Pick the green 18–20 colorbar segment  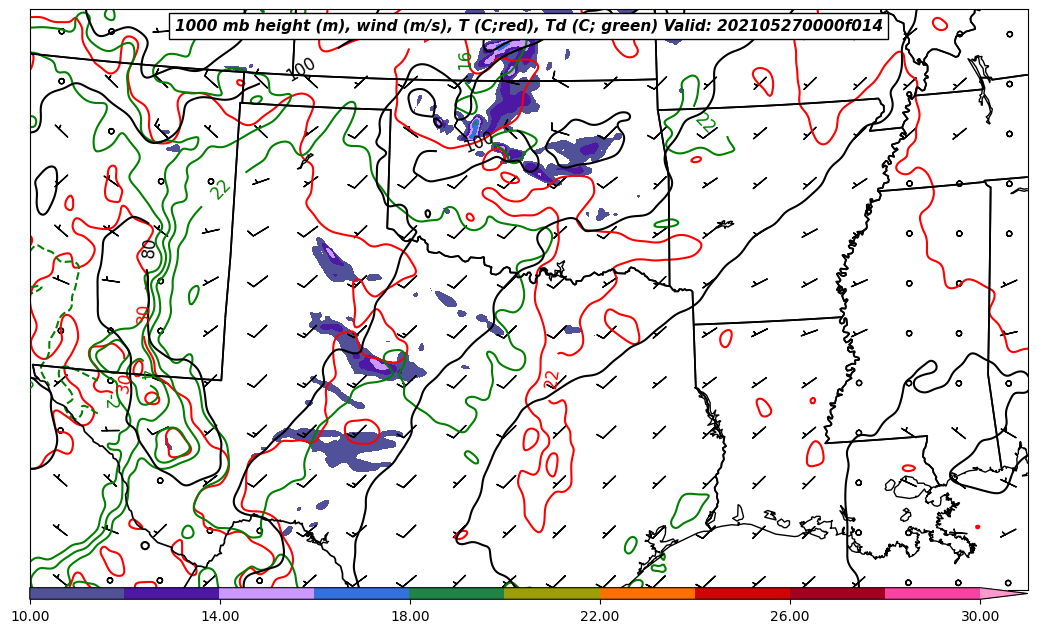point(457,593)
